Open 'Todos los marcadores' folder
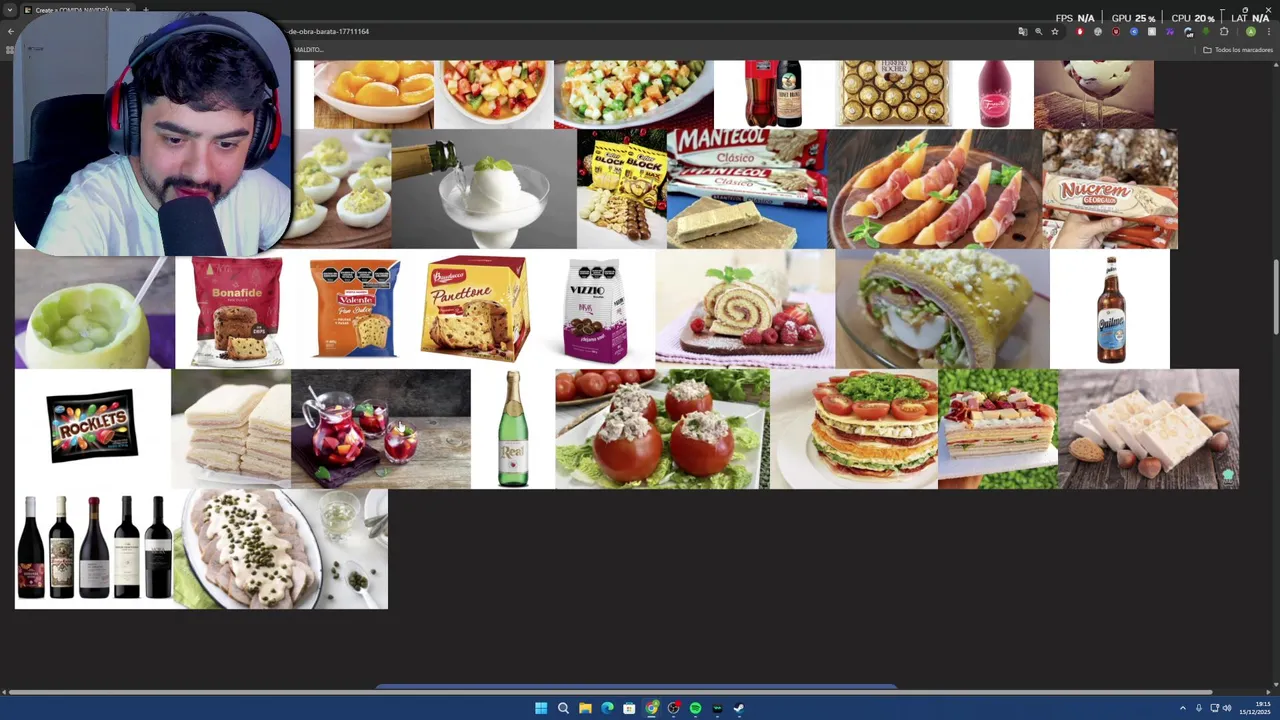Viewport: 1280px width, 720px height. tap(1238, 50)
